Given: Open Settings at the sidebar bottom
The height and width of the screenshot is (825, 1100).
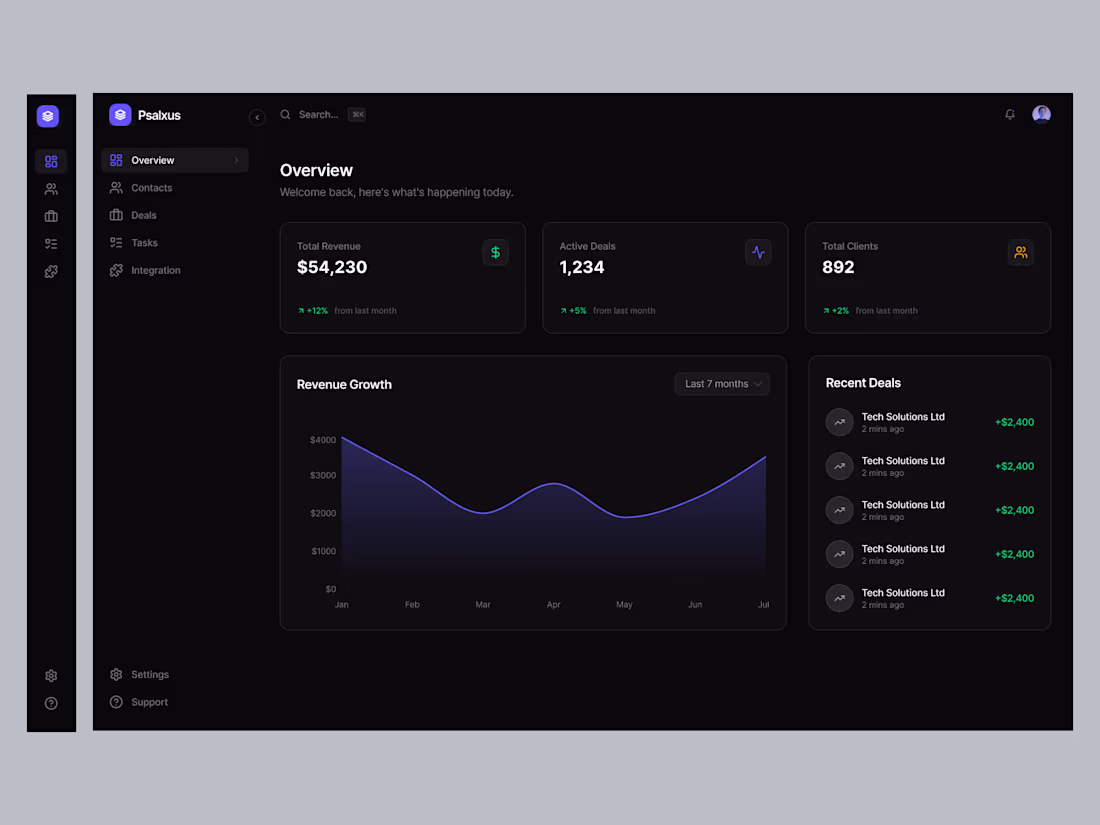Looking at the screenshot, I should click(148, 674).
